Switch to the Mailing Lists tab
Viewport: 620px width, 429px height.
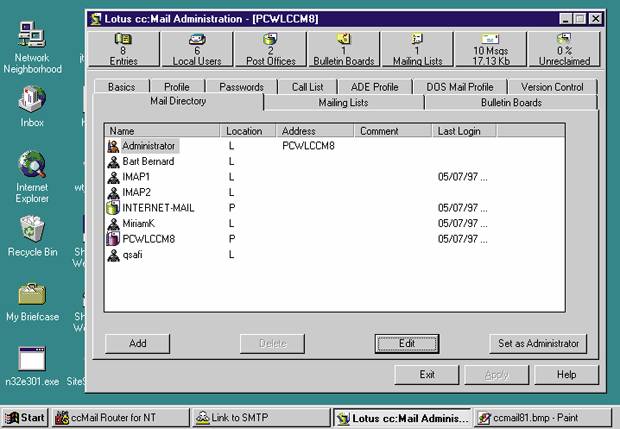coord(343,103)
